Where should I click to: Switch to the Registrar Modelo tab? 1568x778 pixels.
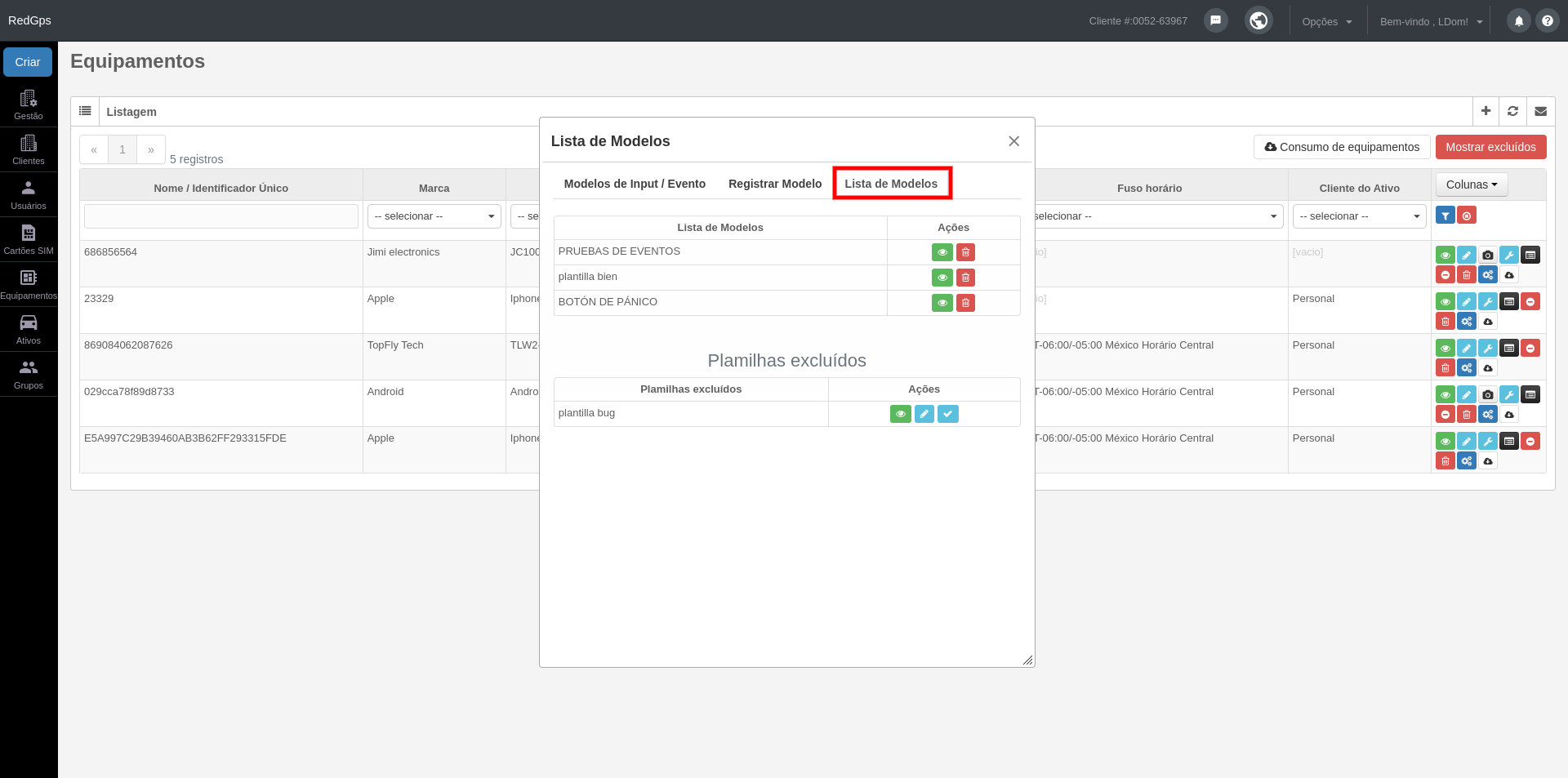pos(775,184)
